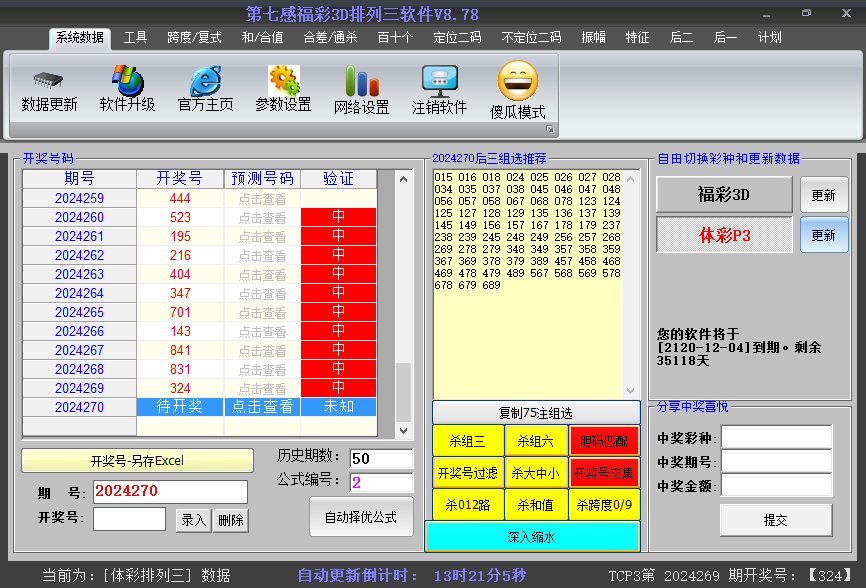Open 网络设置 network settings icon
The image size is (866, 588).
[361, 83]
